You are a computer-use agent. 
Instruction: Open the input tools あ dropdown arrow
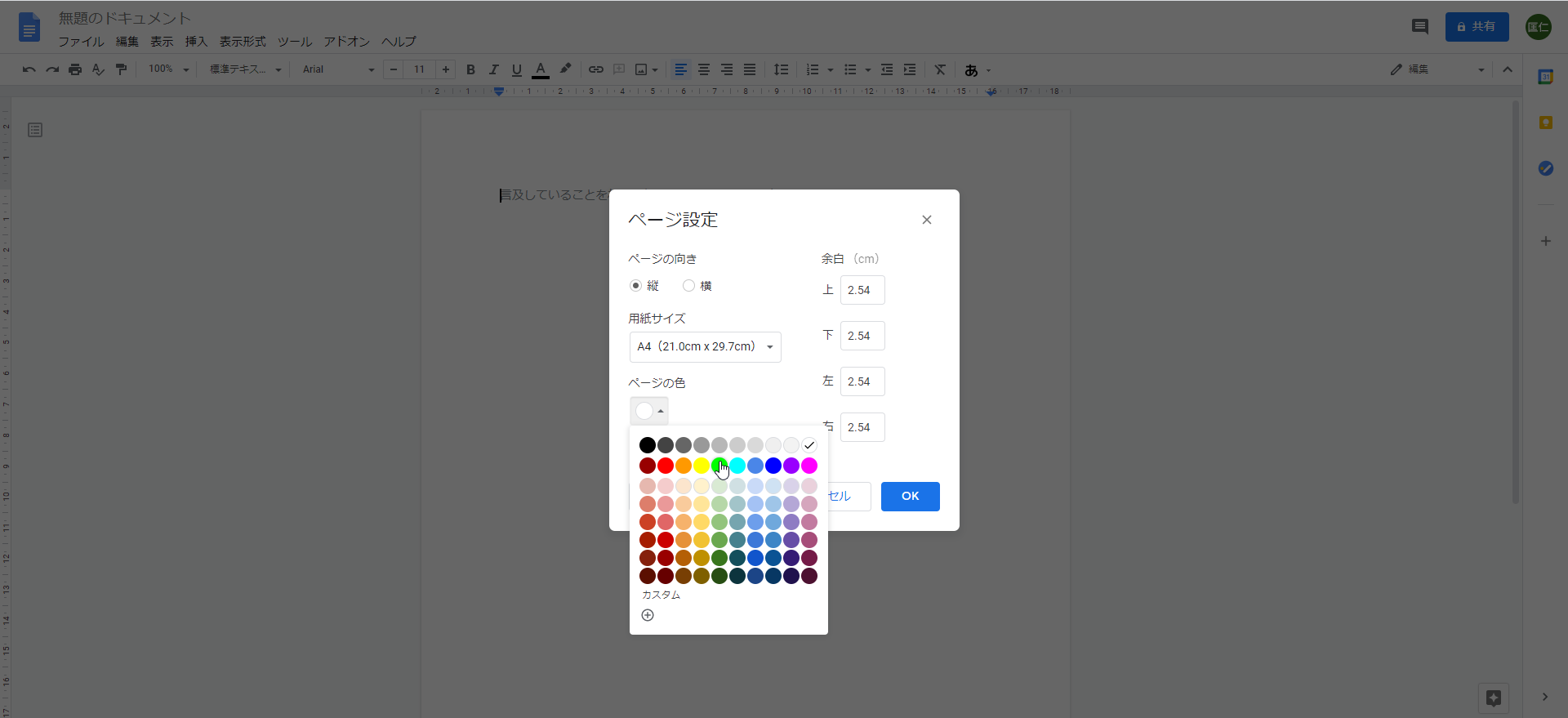click(989, 70)
